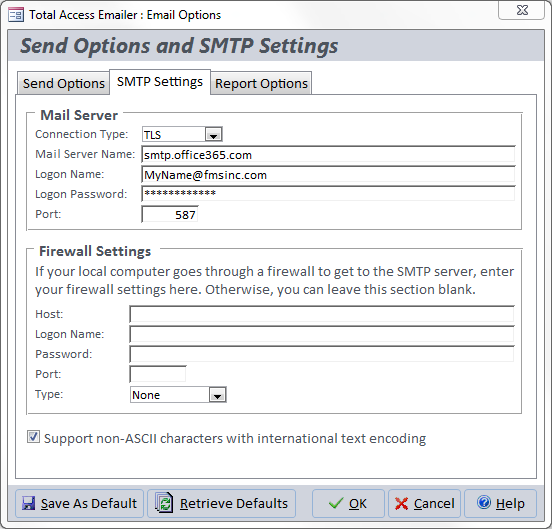The width and height of the screenshot is (552, 529).
Task: Click the Save As Default button
Action: coord(80,503)
